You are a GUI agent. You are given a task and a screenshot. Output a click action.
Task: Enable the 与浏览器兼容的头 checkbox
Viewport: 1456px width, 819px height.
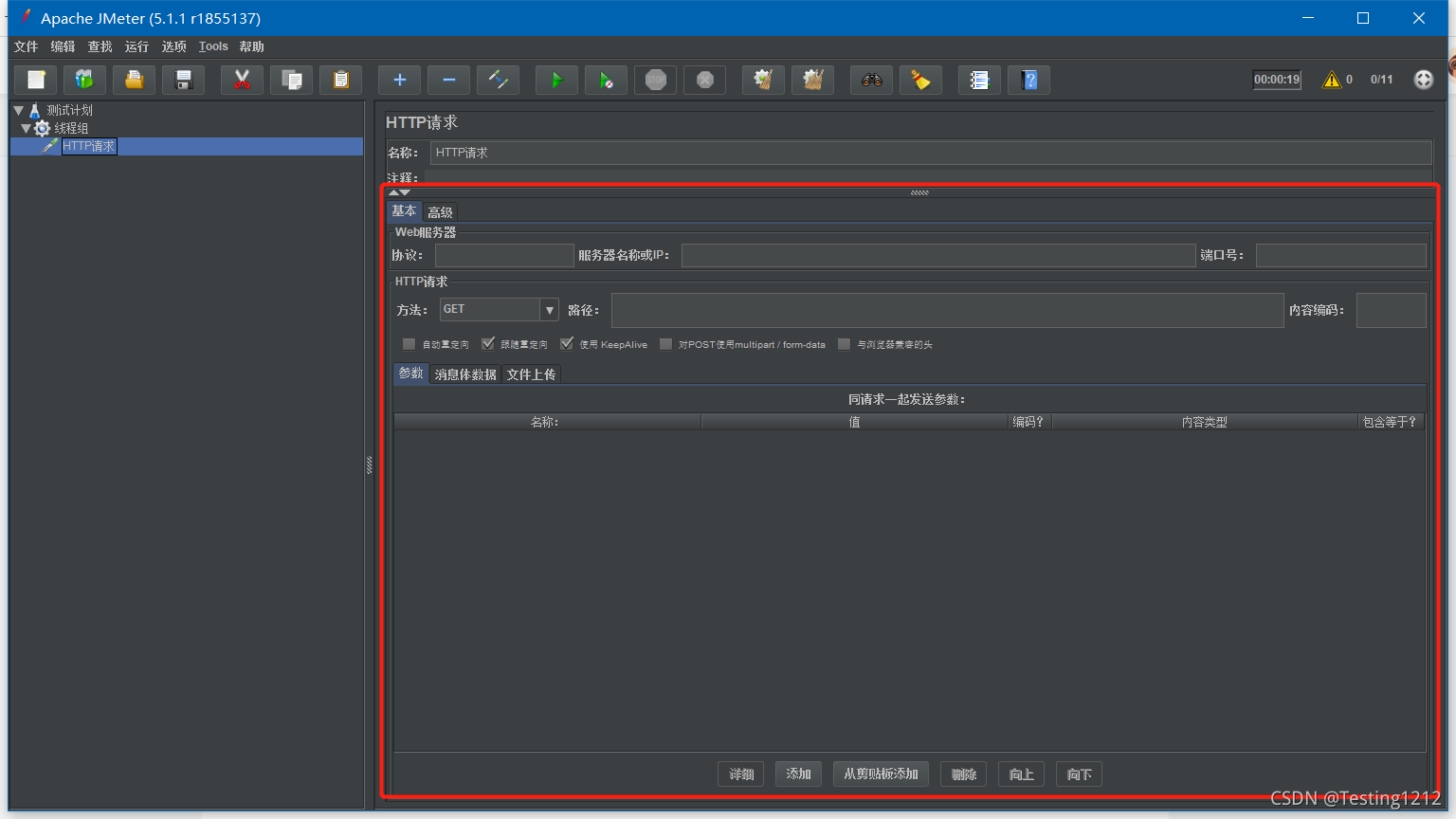point(844,344)
